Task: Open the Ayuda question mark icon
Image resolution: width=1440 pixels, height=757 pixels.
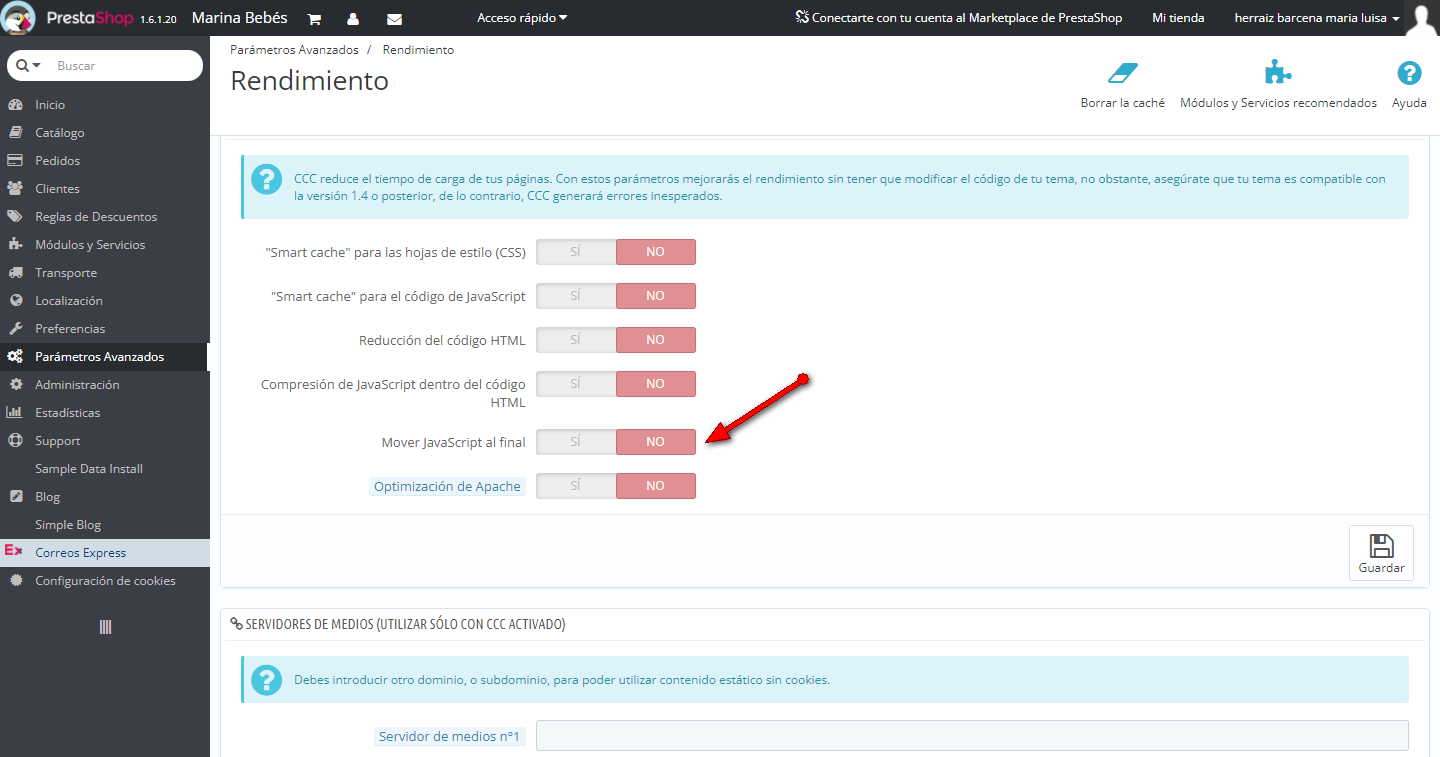Action: 1409,73
